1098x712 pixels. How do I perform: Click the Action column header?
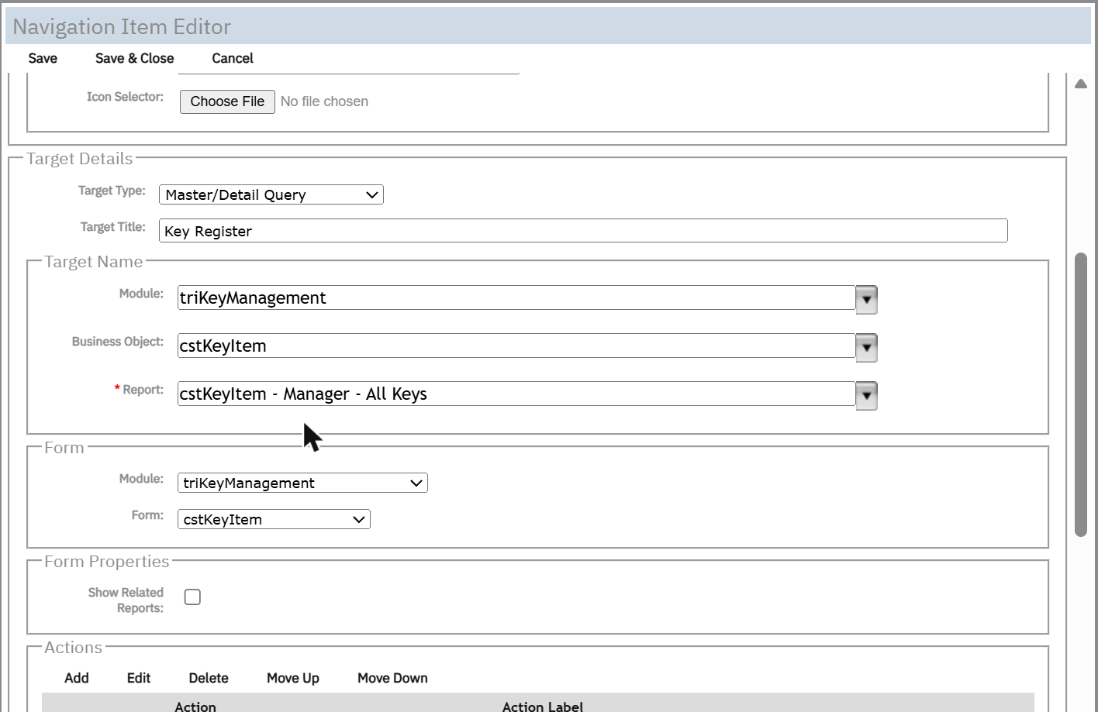pos(195,705)
